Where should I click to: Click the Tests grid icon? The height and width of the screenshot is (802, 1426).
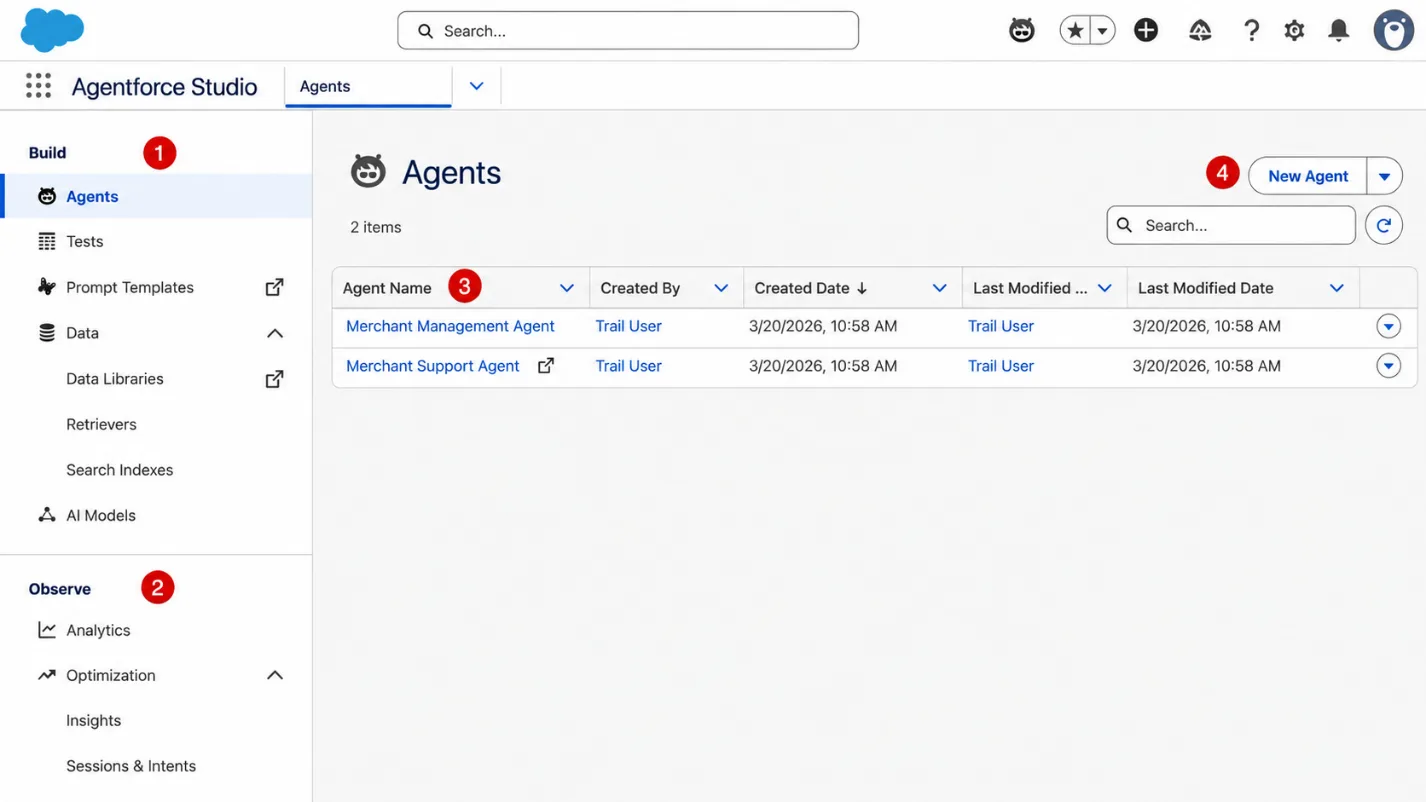pos(47,241)
